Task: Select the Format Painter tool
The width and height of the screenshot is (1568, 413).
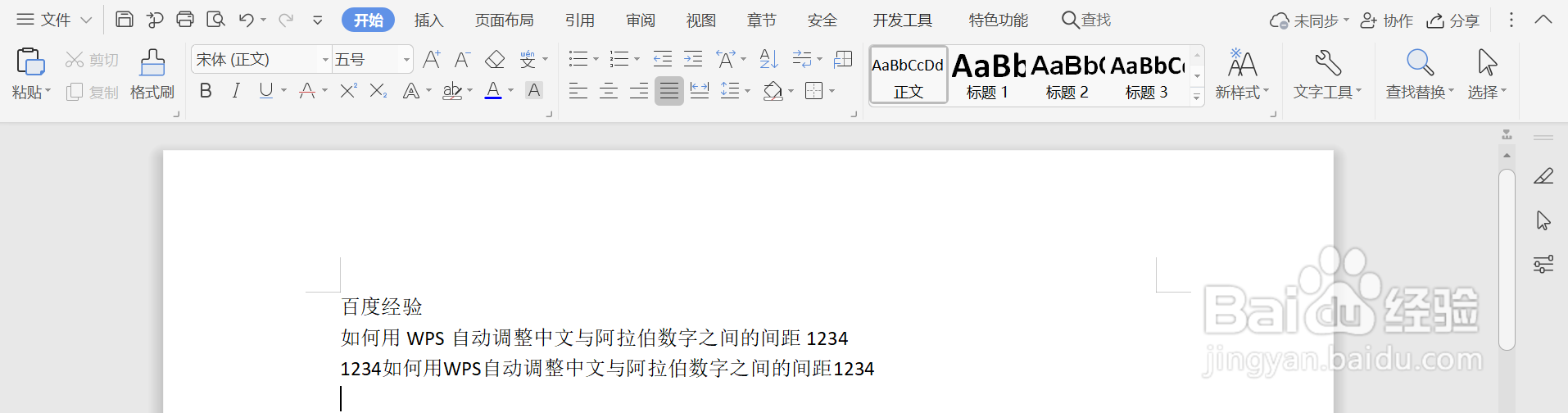Action: coord(152,75)
